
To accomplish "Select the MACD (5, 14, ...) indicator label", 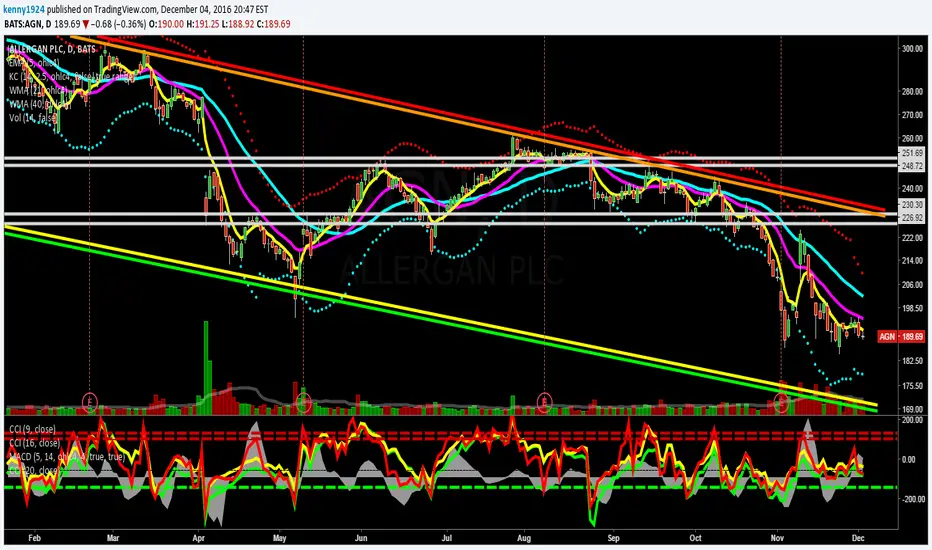I will point(67,457).
